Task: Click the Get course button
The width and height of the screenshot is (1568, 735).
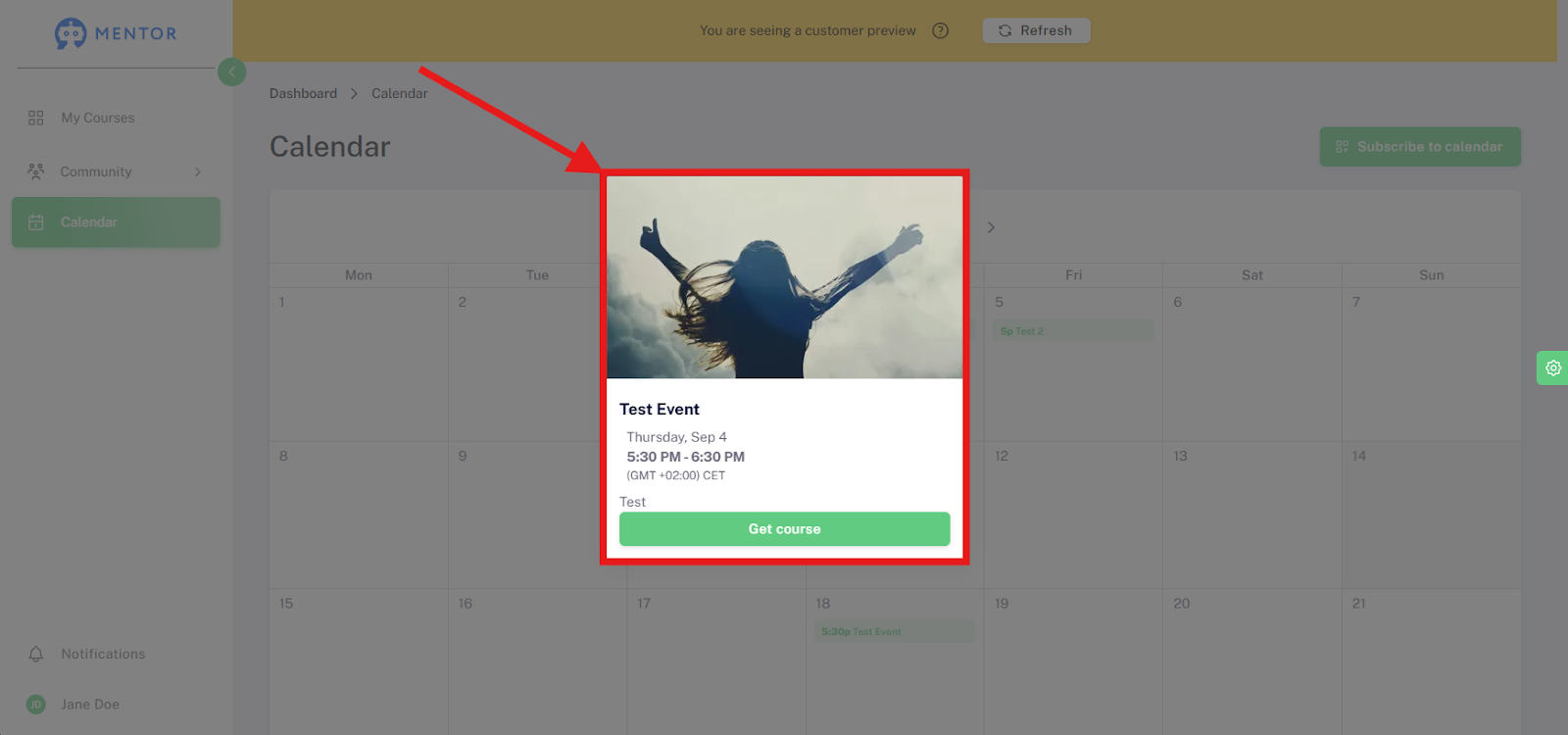Action: (x=784, y=529)
